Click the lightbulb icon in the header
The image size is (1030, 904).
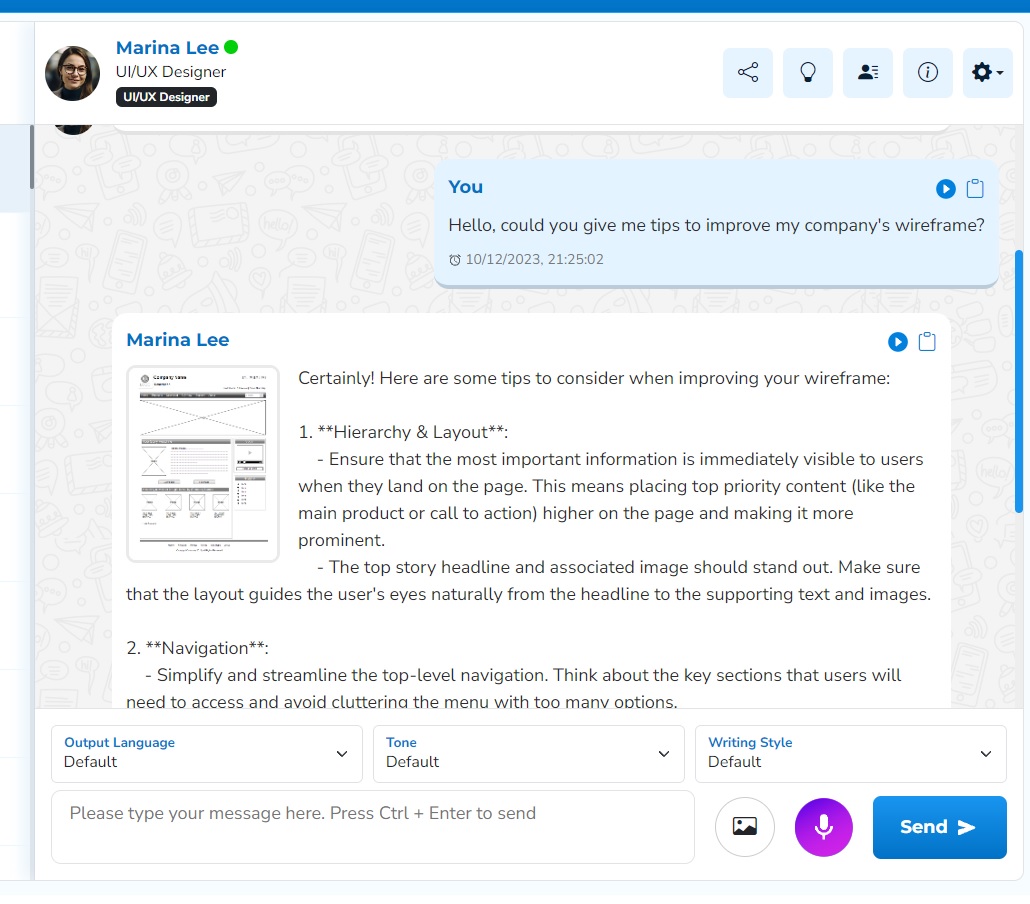click(807, 73)
